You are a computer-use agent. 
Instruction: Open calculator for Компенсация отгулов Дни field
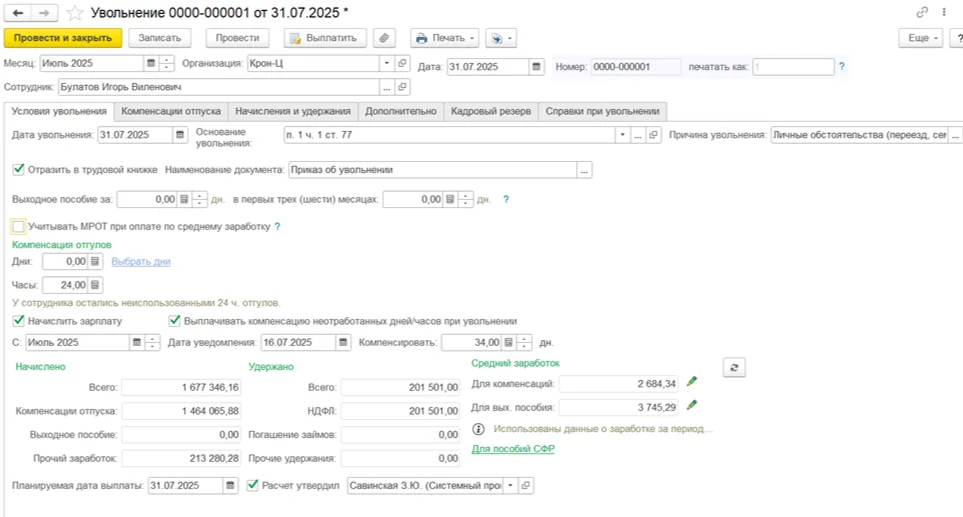[95, 262]
